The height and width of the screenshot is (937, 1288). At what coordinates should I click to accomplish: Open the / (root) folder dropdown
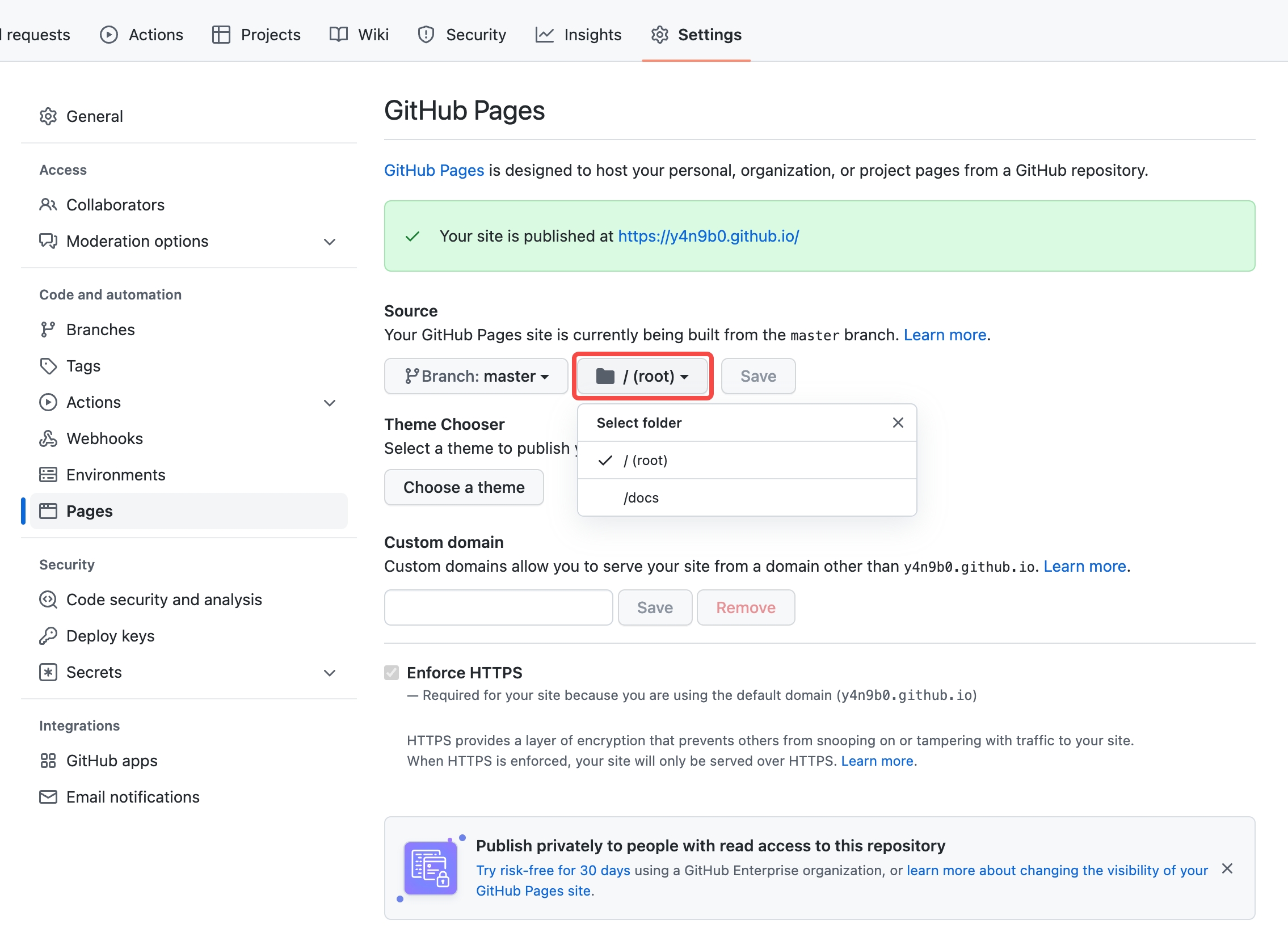[x=643, y=376]
